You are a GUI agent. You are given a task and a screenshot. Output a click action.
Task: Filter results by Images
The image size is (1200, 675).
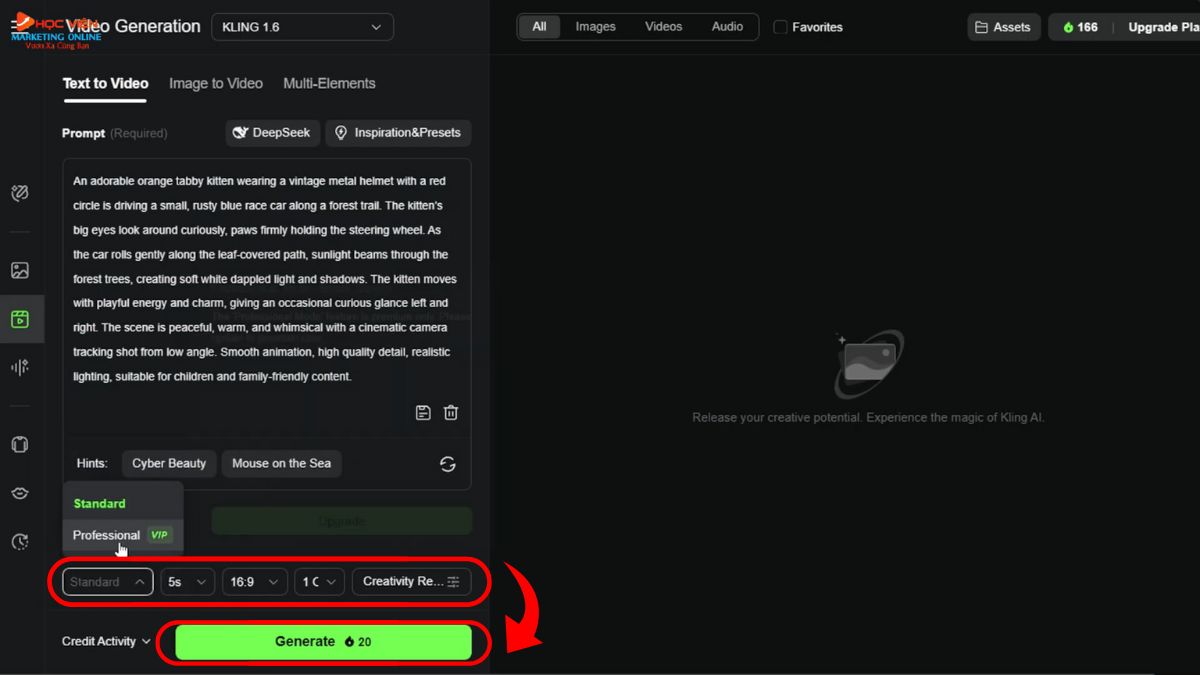(595, 27)
